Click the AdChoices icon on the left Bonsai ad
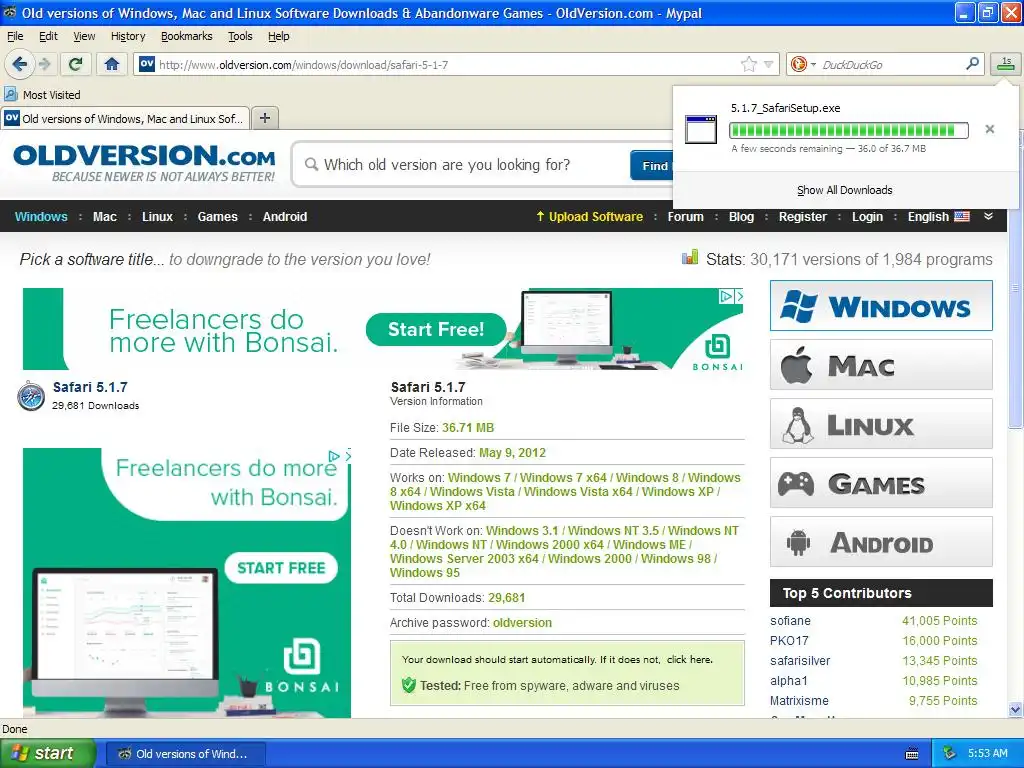Screen dimensions: 1024x768 pyautogui.click(x=334, y=456)
